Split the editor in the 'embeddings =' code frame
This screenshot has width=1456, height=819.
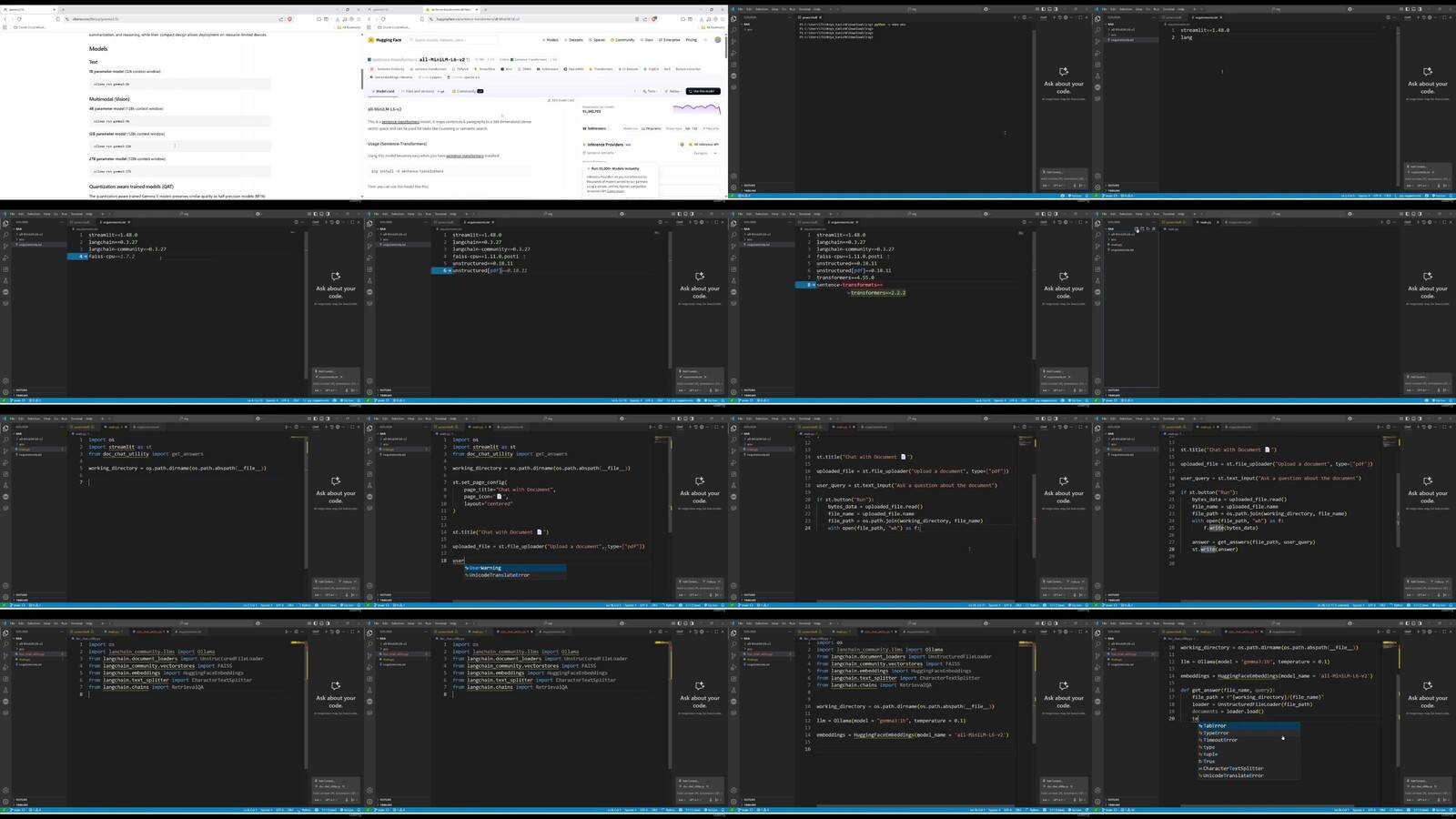1024,632
